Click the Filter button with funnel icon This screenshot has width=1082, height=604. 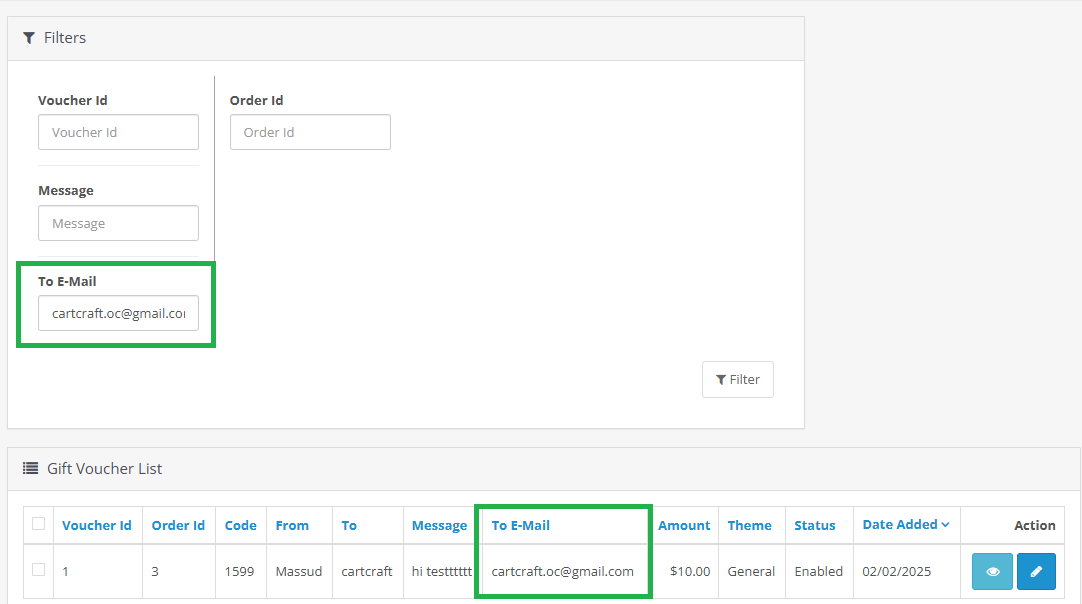click(x=737, y=380)
